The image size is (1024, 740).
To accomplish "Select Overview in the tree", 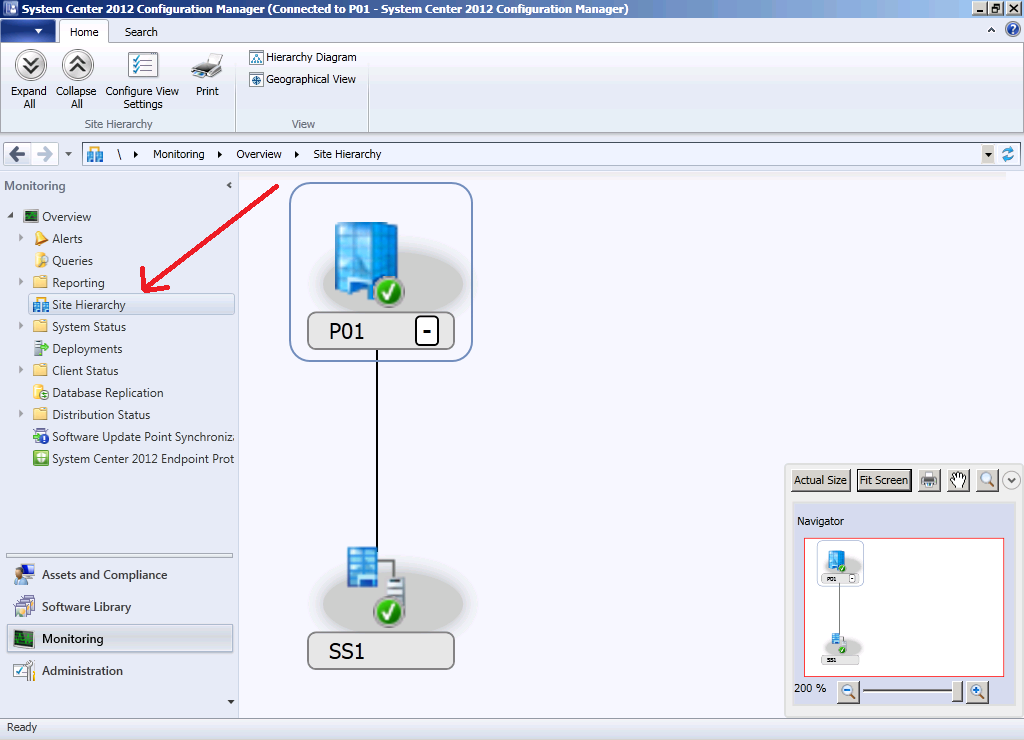I will pyautogui.click(x=66, y=217).
